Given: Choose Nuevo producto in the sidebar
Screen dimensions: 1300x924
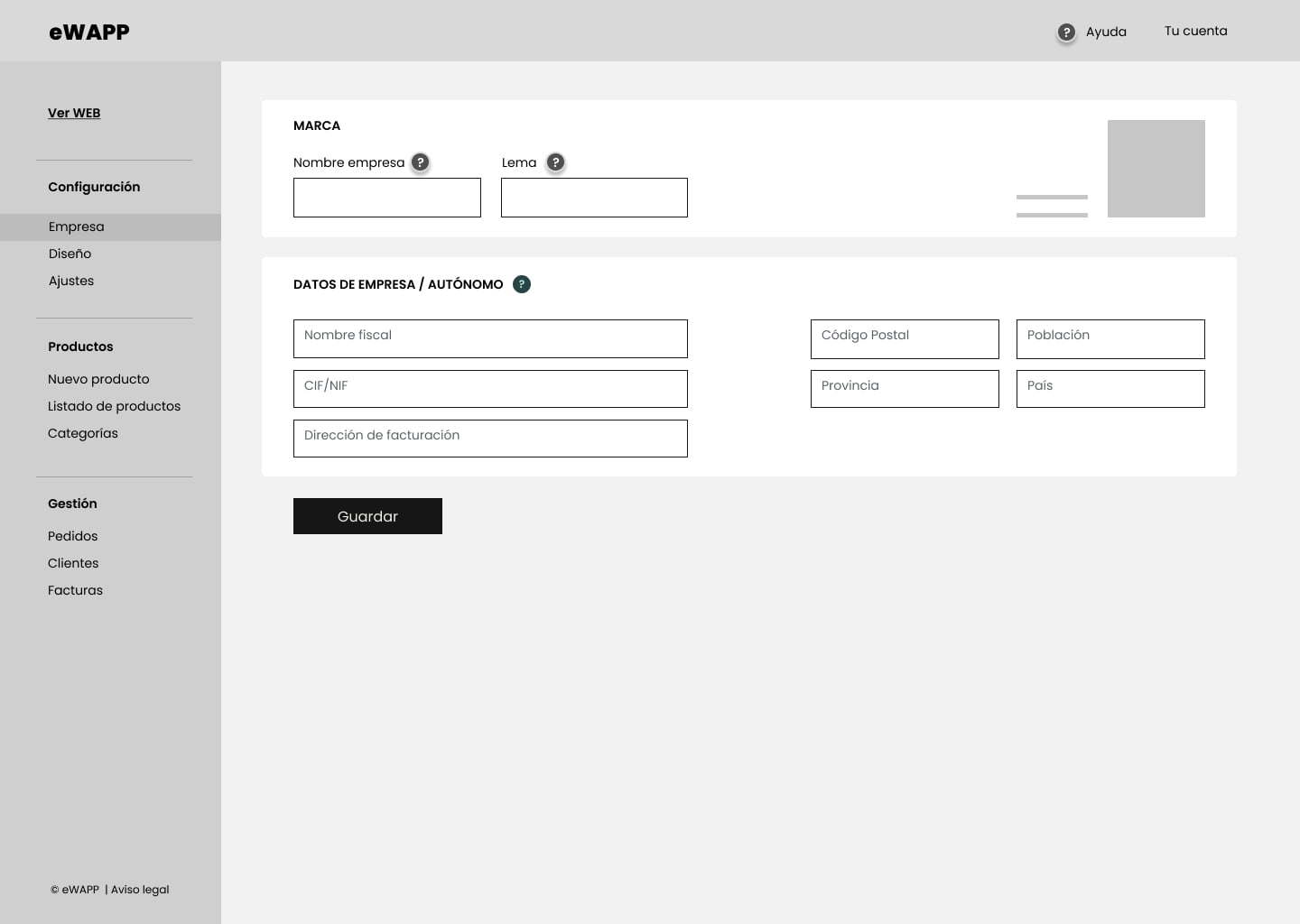Looking at the screenshot, I should click(98, 379).
